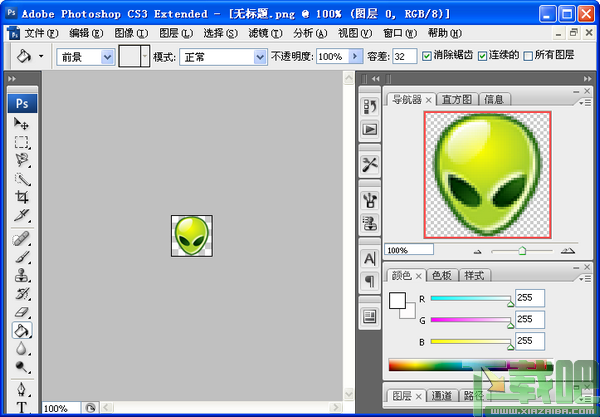Open the Navigator panel options menu
The height and width of the screenshot is (417, 600).
pos(585,103)
